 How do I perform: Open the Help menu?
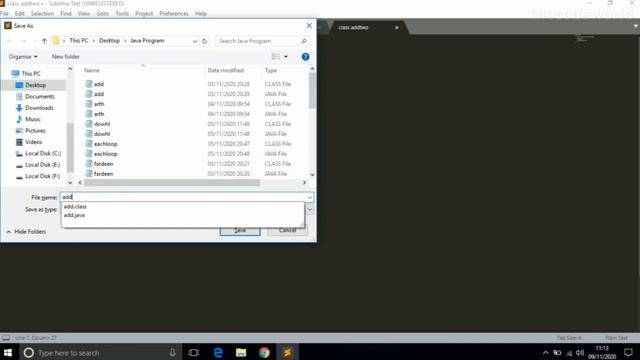coord(201,13)
